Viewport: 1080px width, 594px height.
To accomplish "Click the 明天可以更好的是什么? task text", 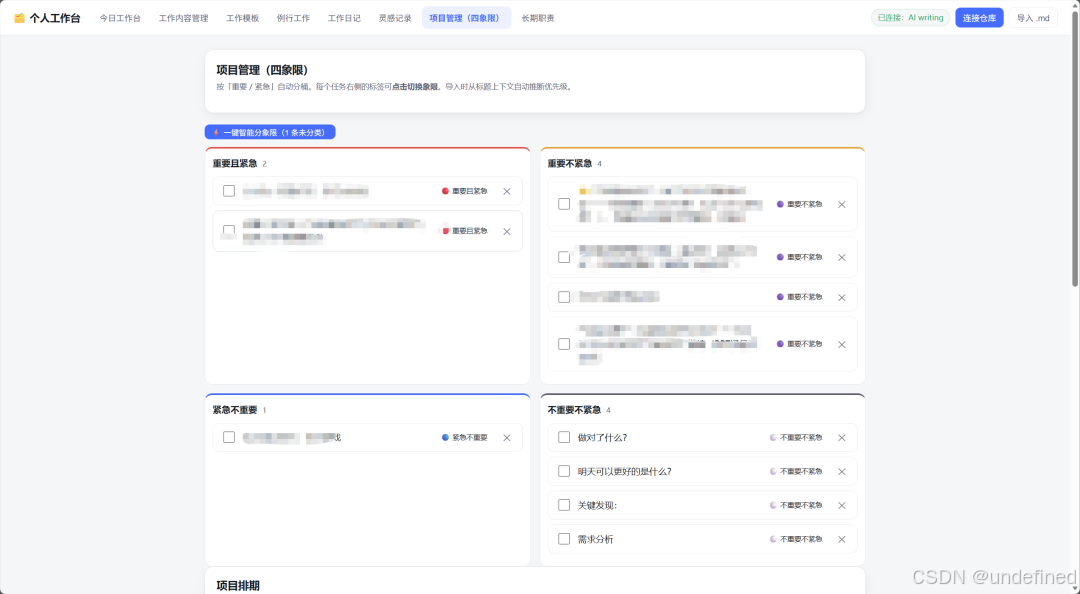I will [x=625, y=471].
